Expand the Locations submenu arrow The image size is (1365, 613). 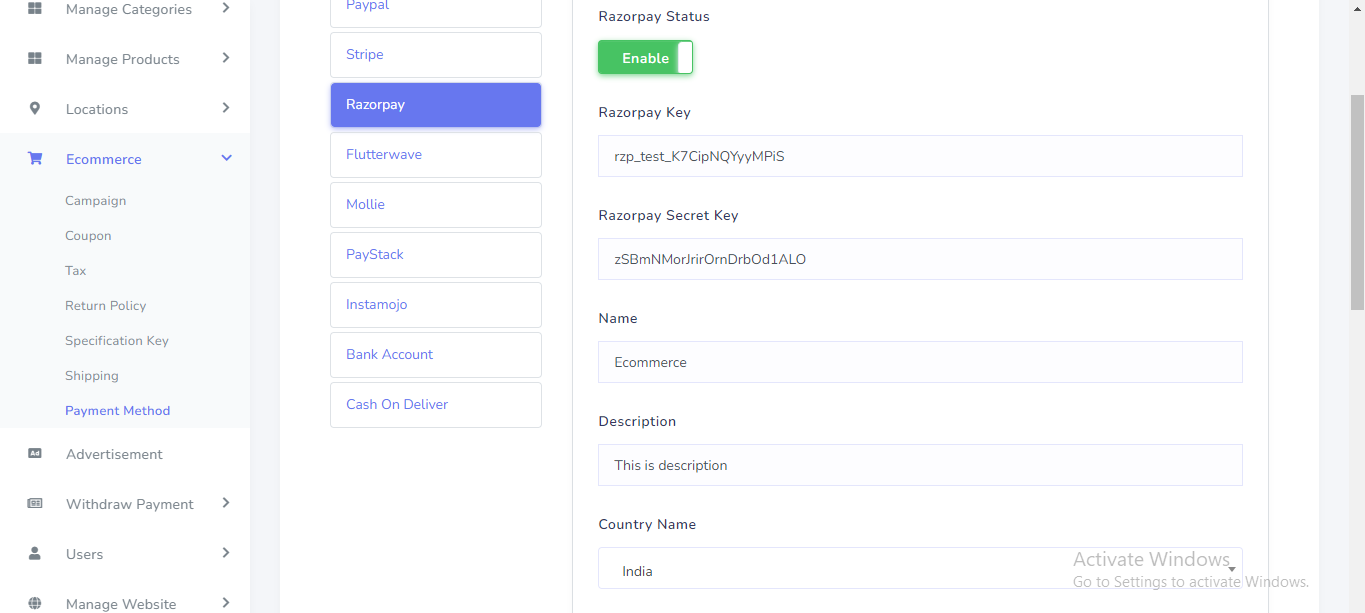coord(226,108)
